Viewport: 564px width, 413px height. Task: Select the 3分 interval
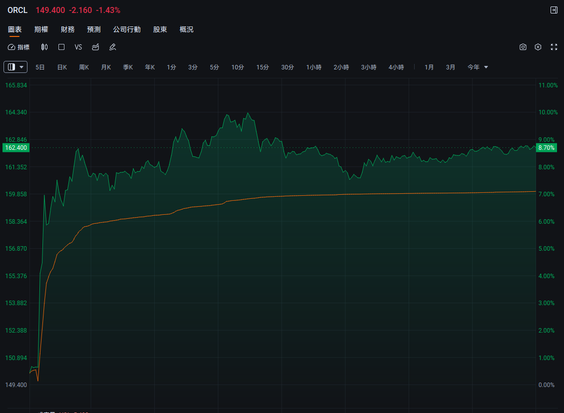(x=192, y=67)
